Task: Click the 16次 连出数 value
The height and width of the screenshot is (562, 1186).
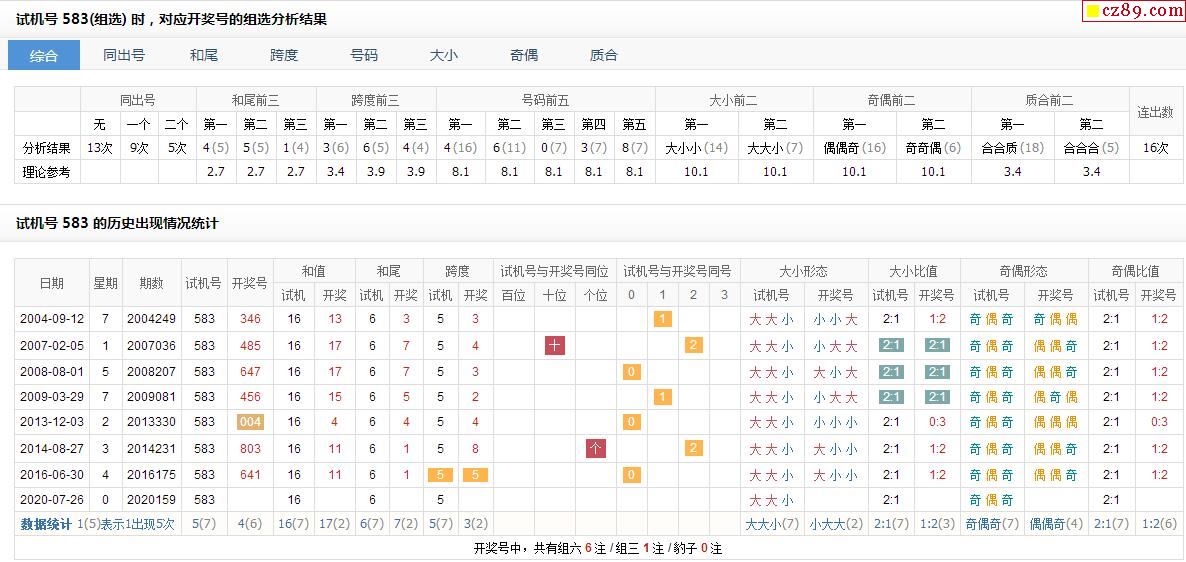Action: click(1156, 147)
